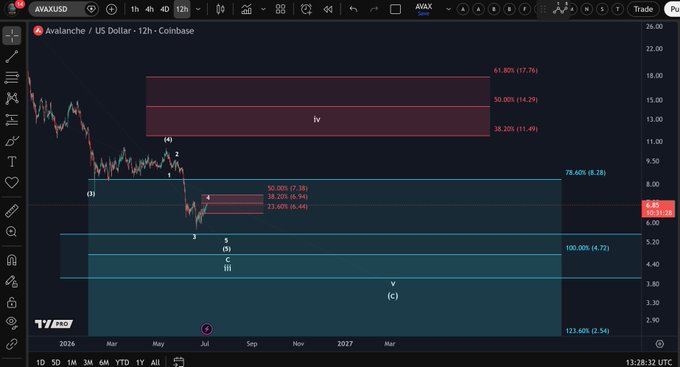Image resolution: width=680 pixels, height=367 pixels.
Task: Open the candlestick chart type menu
Action: 220,9
